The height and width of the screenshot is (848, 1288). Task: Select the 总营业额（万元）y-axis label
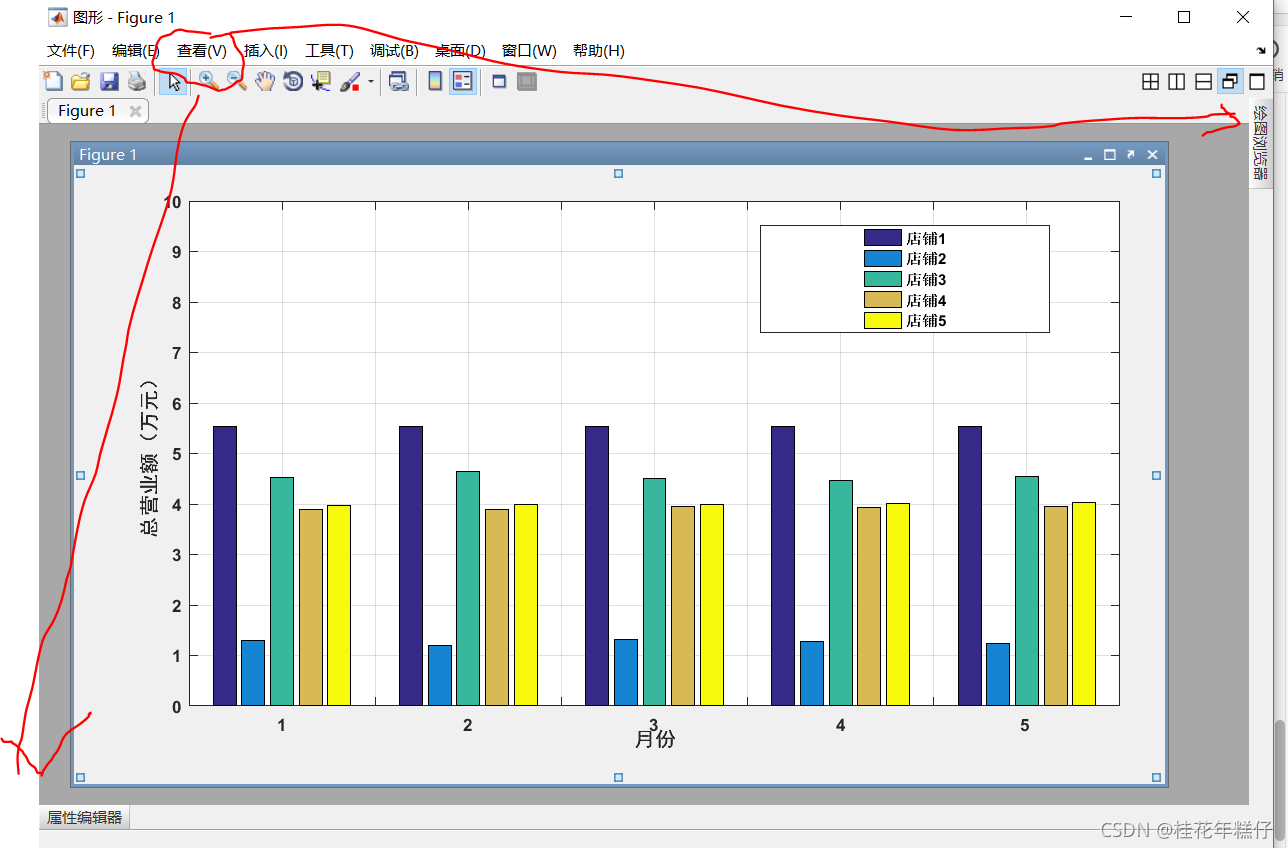150,459
